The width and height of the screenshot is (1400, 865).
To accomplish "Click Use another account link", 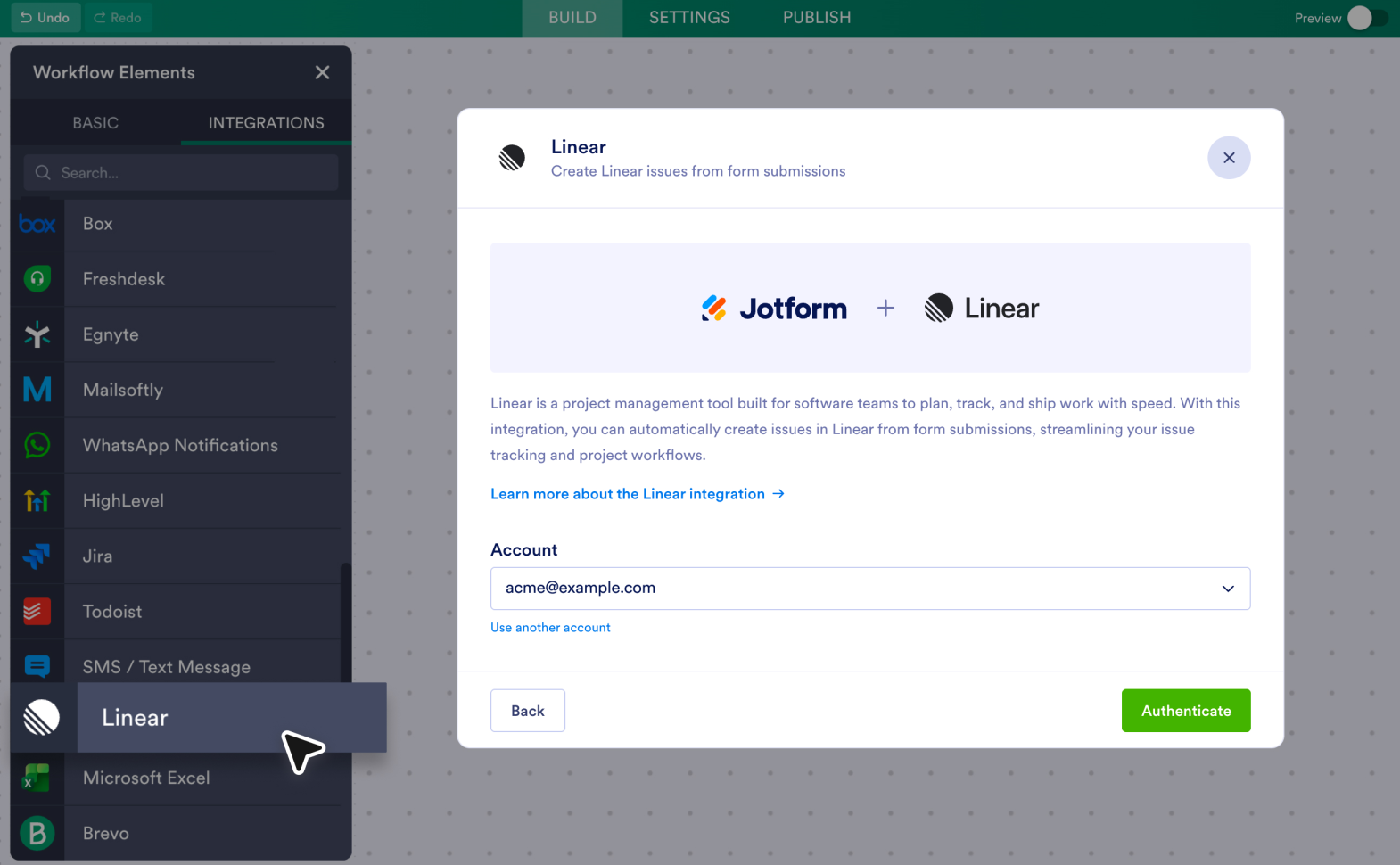I will click(x=550, y=628).
